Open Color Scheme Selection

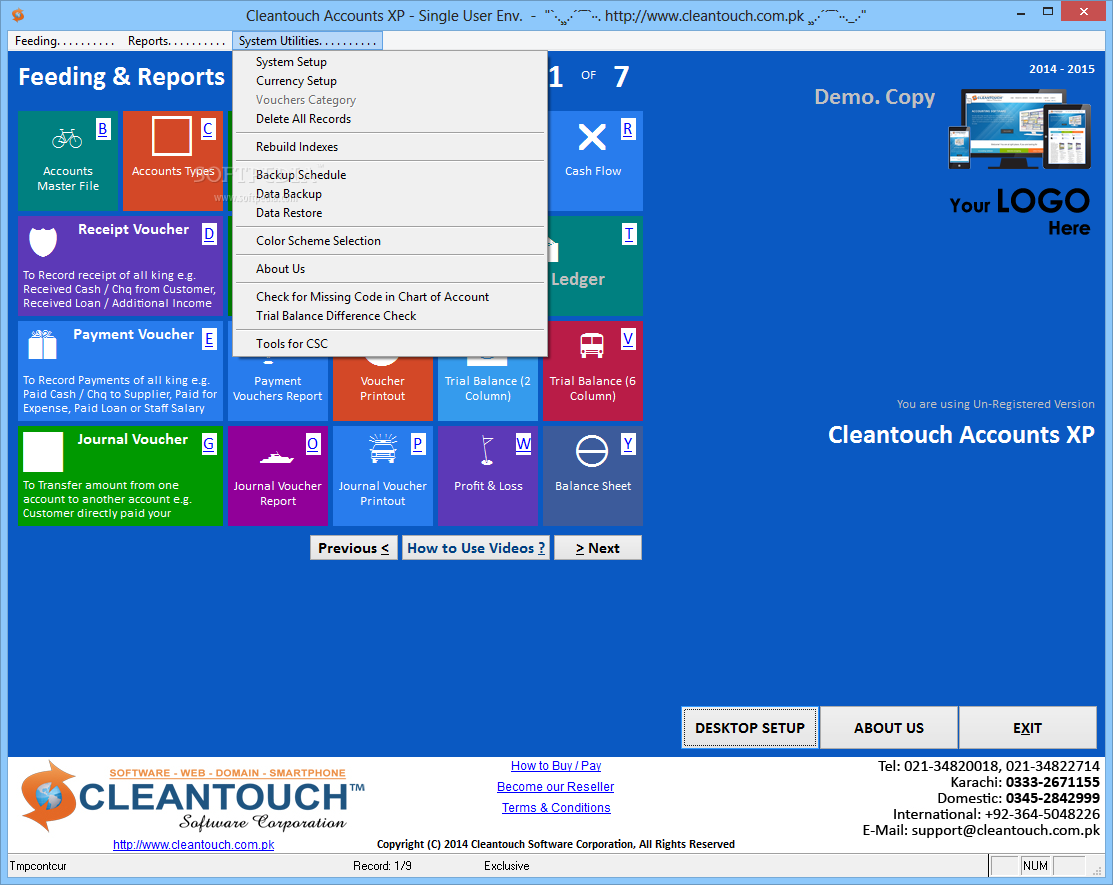[x=390, y=241]
